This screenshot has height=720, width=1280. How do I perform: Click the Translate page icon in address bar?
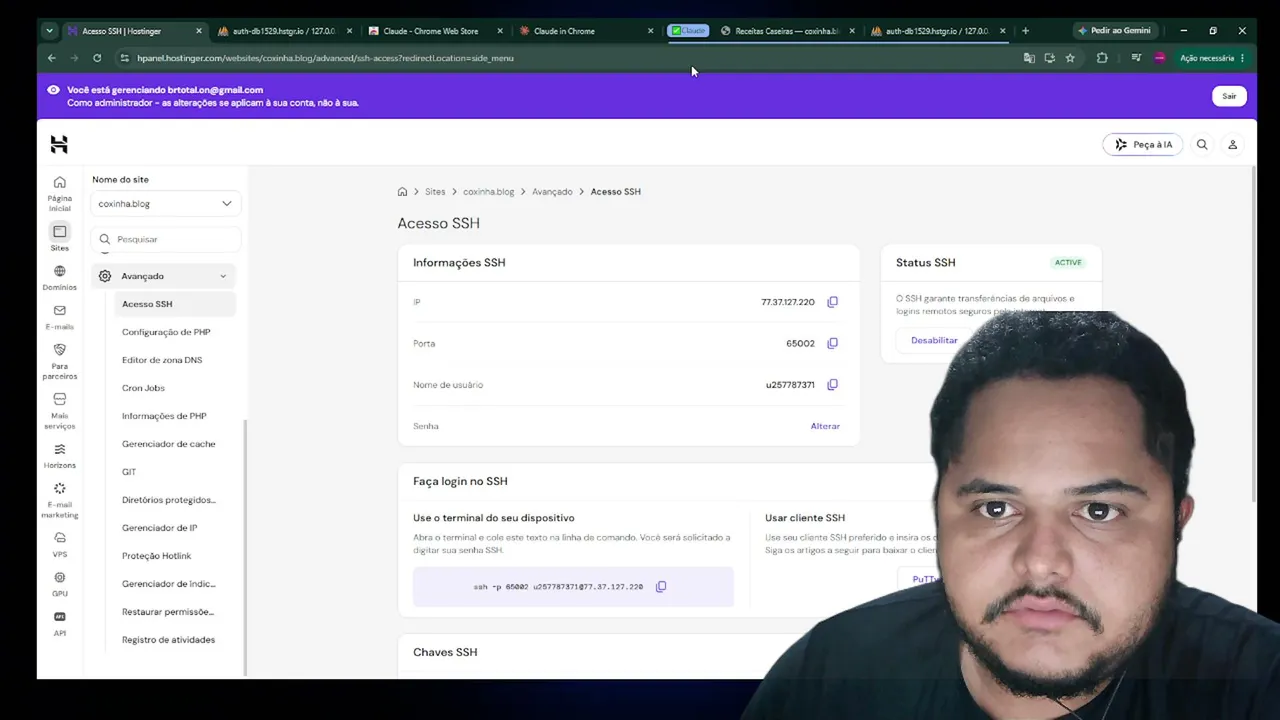pos(1029,58)
